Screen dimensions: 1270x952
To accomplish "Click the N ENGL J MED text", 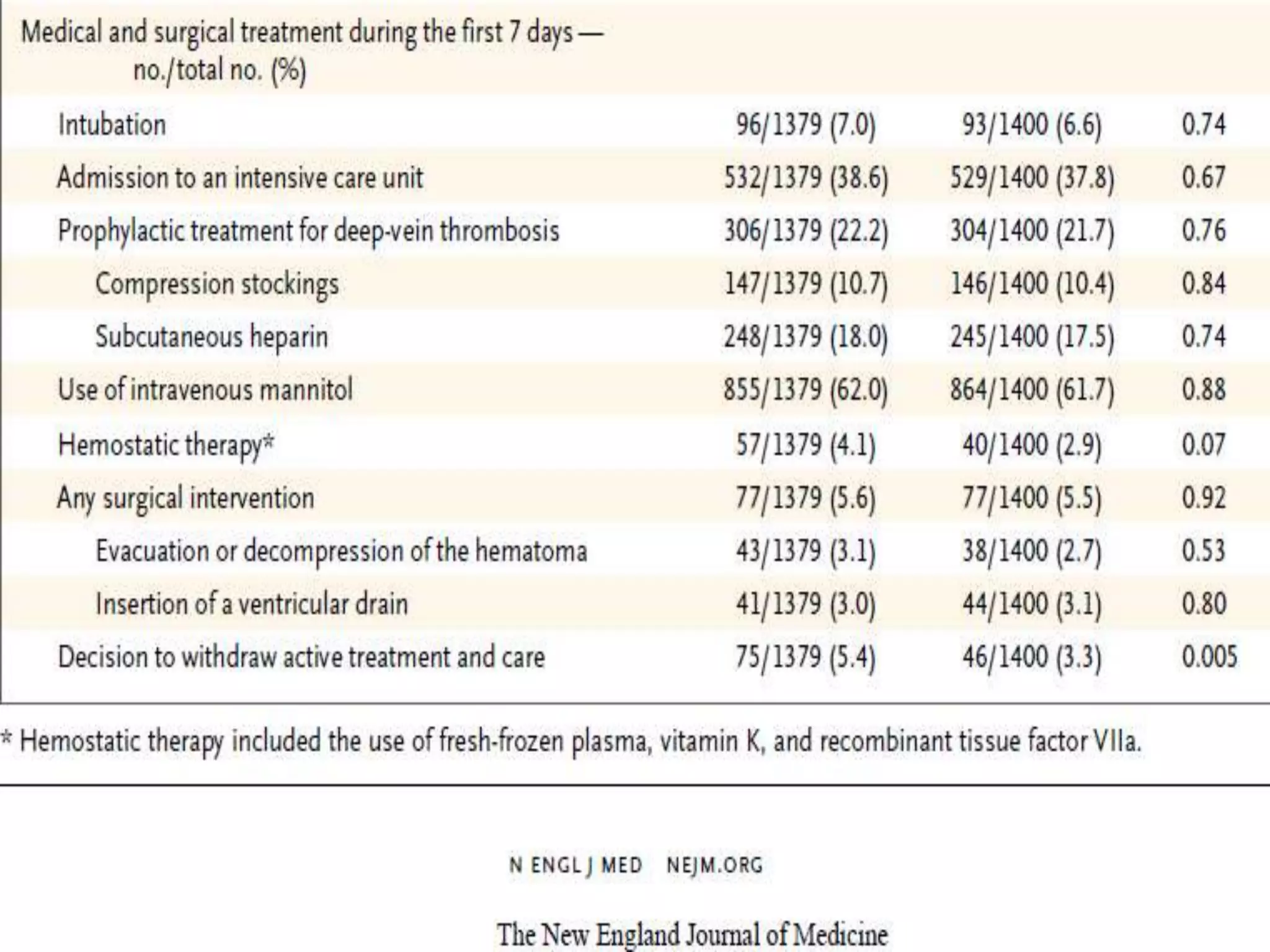I will (575, 865).
